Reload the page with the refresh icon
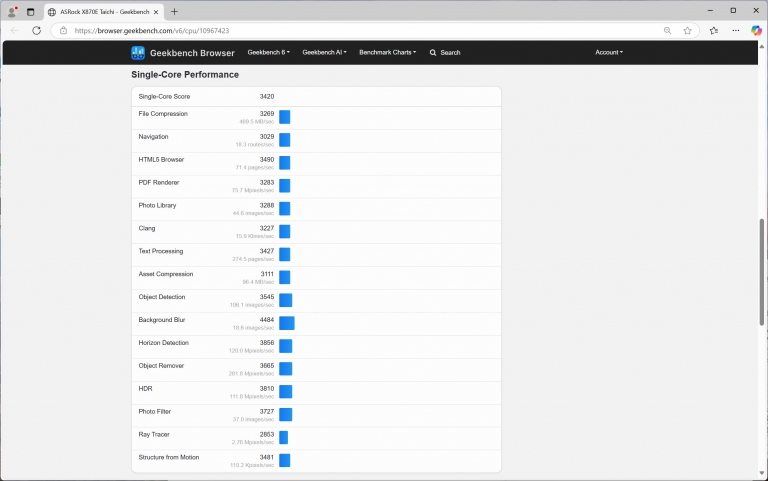The image size is (768, 481). (36, 30)
